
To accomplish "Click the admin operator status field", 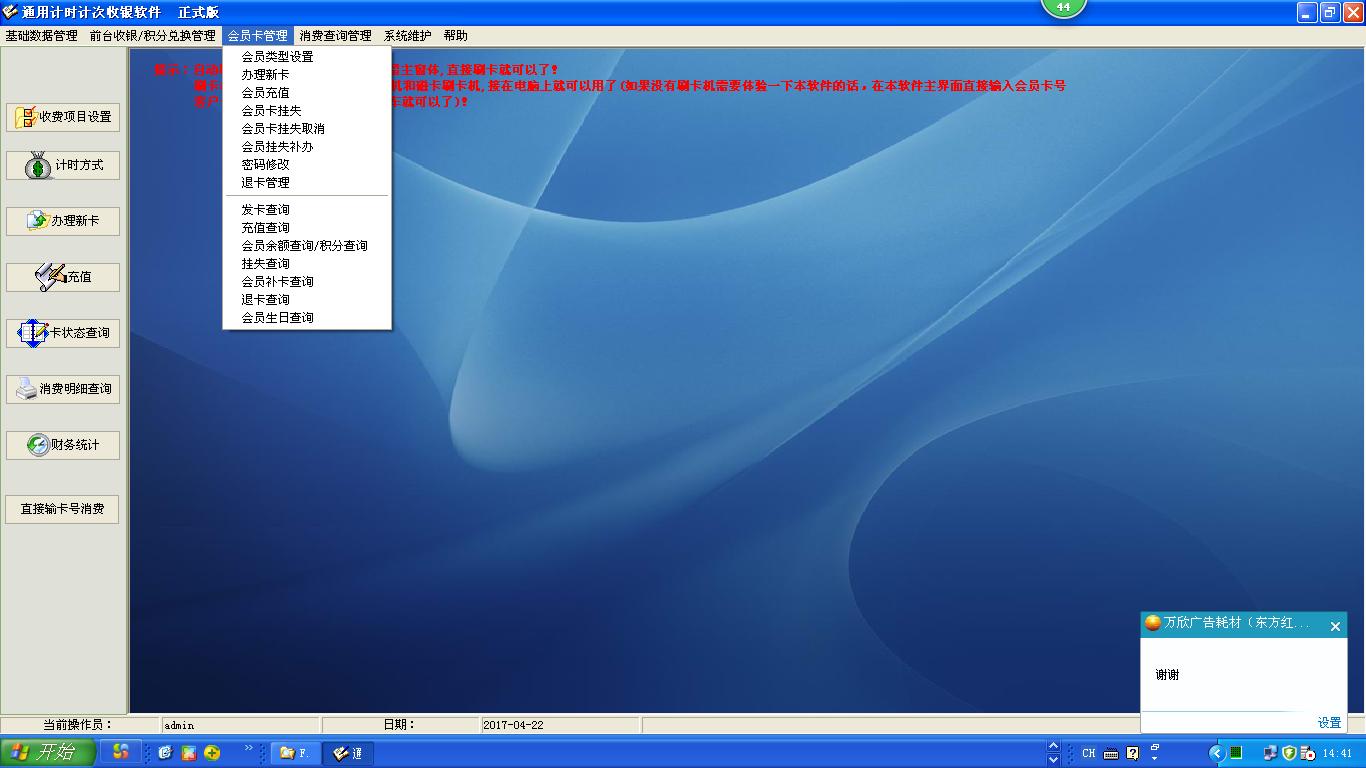I will point(241,725).
